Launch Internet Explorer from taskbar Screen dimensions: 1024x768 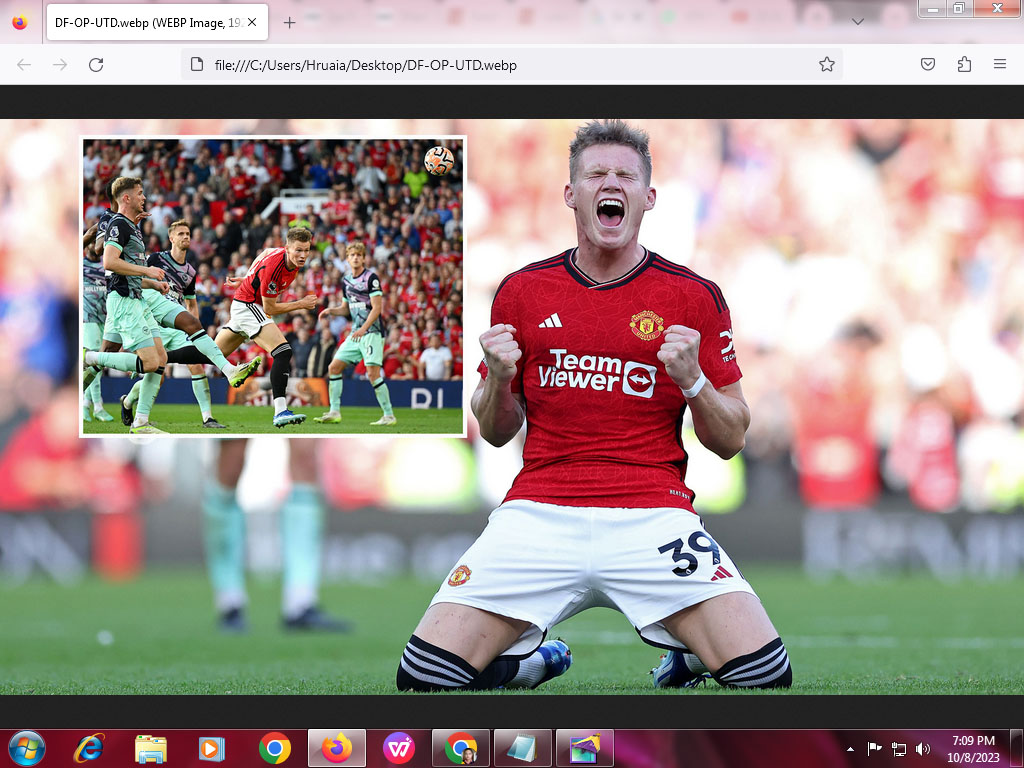(89, 748)
